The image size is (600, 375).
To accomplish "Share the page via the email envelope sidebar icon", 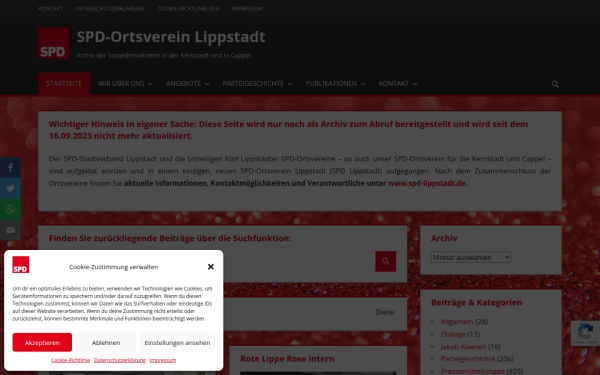I will tap(10, 230).
